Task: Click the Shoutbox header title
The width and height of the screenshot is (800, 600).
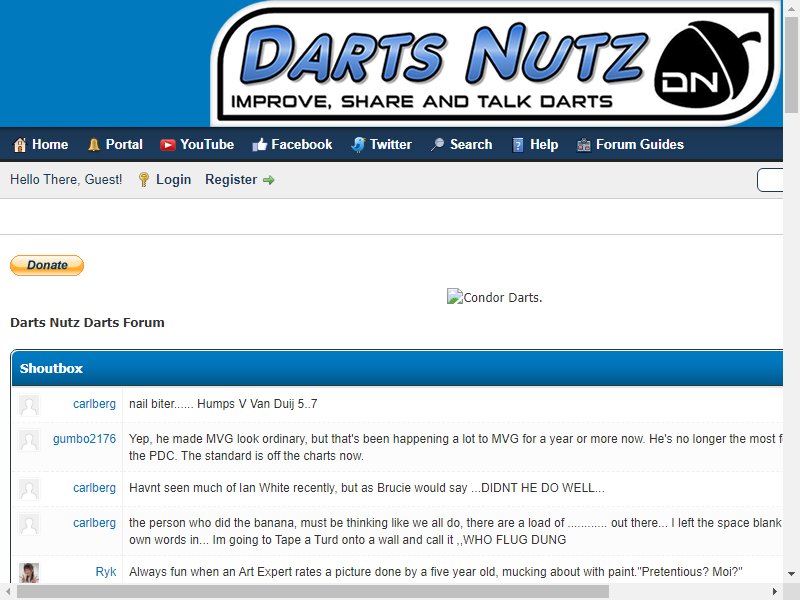Action: [x=51, y=368]
